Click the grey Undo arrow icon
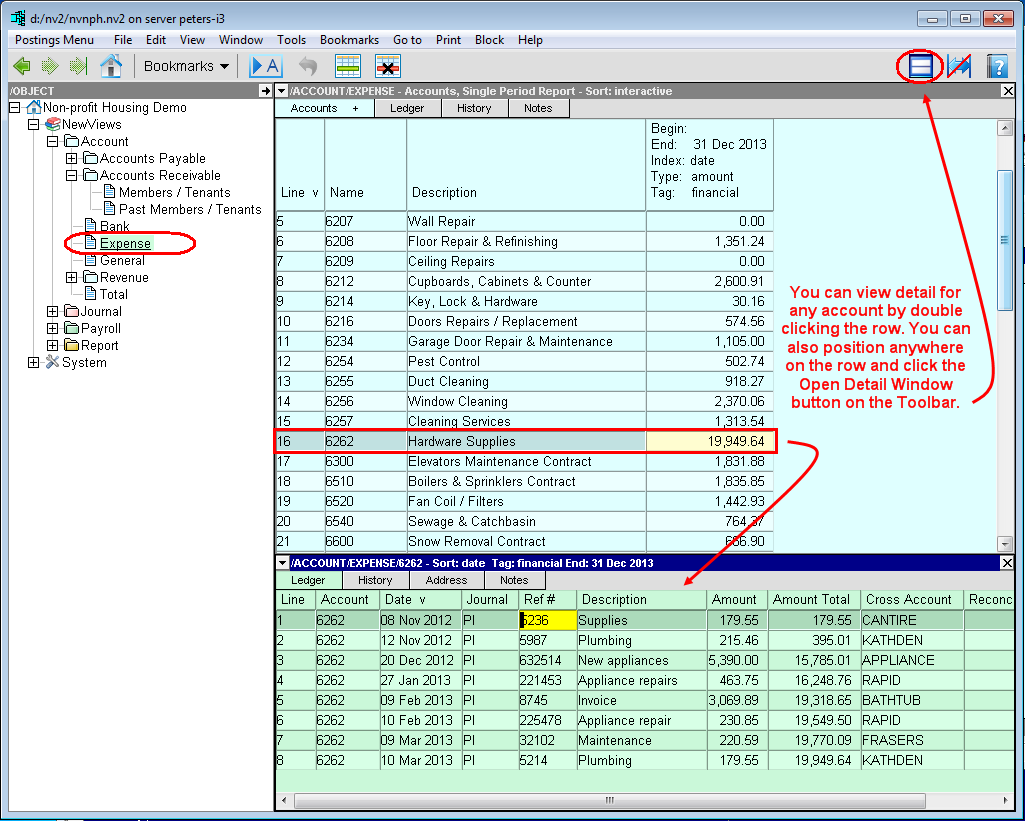This screenshot has height=821, width=1025. click(x=308, y=66)
